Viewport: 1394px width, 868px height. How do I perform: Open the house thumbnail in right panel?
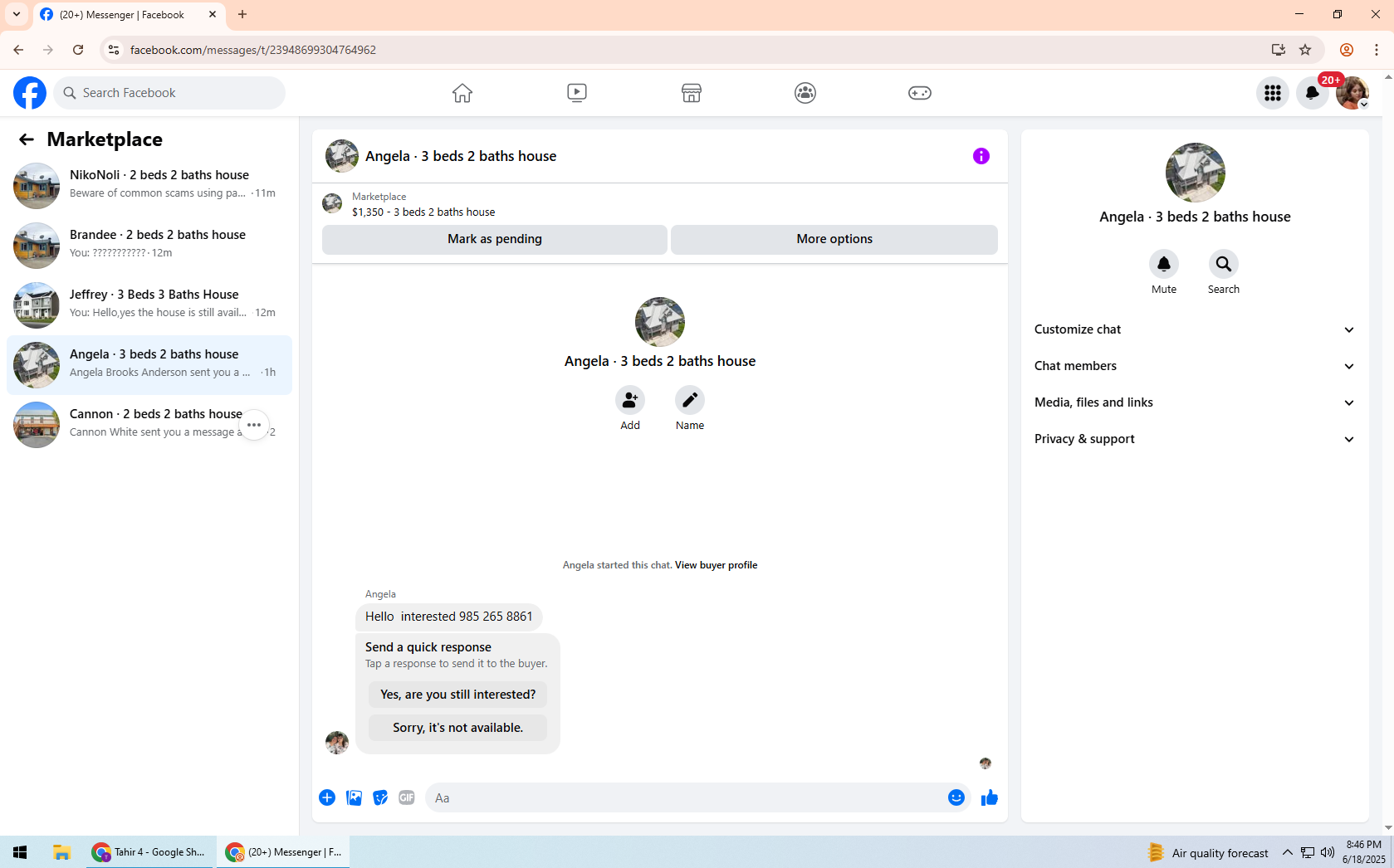coord(1196,173)
